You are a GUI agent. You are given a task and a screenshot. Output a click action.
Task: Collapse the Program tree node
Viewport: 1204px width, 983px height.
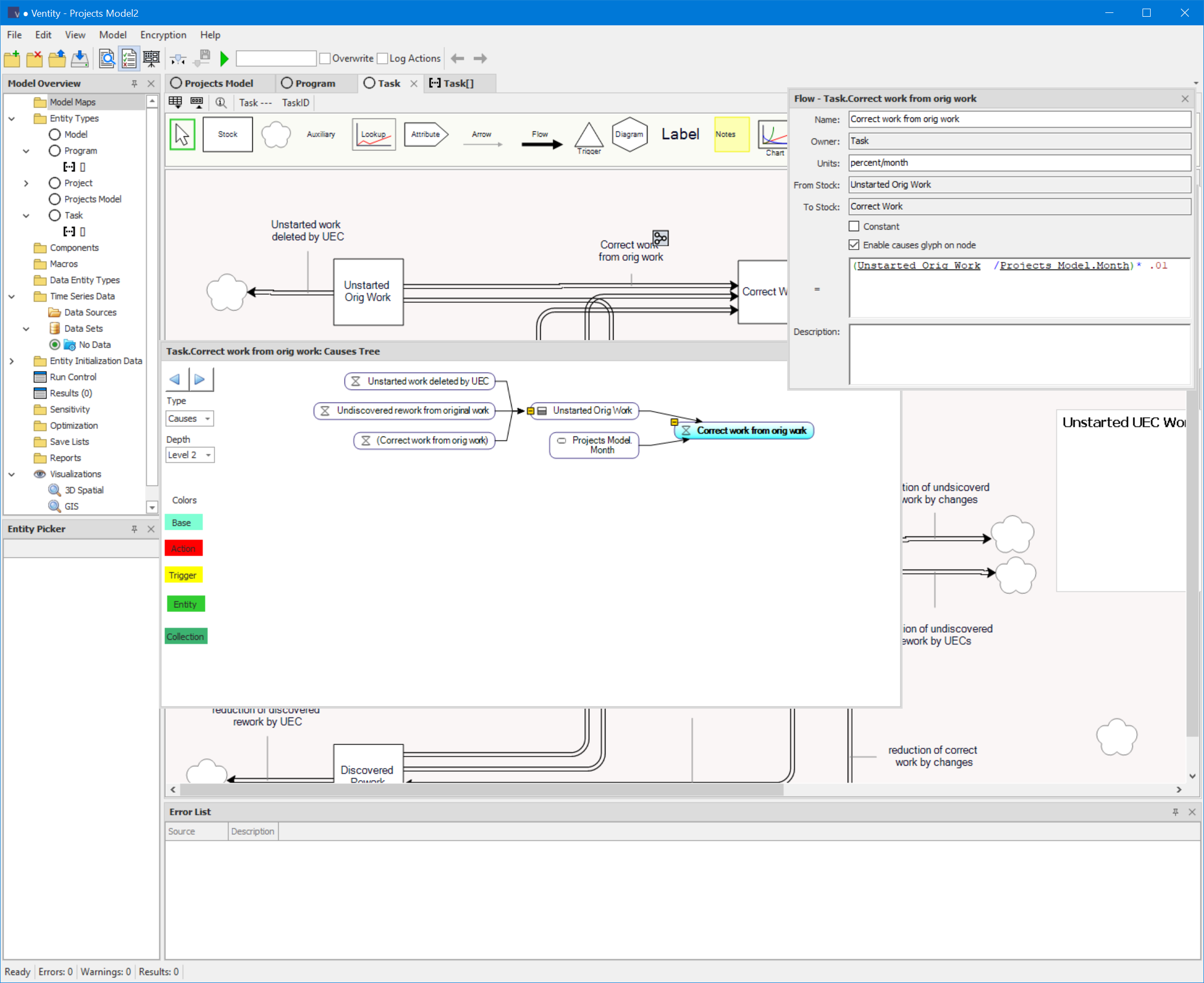click(26, 150)
